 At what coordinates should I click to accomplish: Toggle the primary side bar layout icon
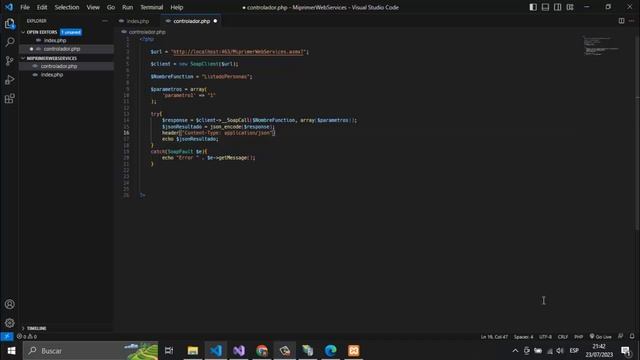[533, 7]
